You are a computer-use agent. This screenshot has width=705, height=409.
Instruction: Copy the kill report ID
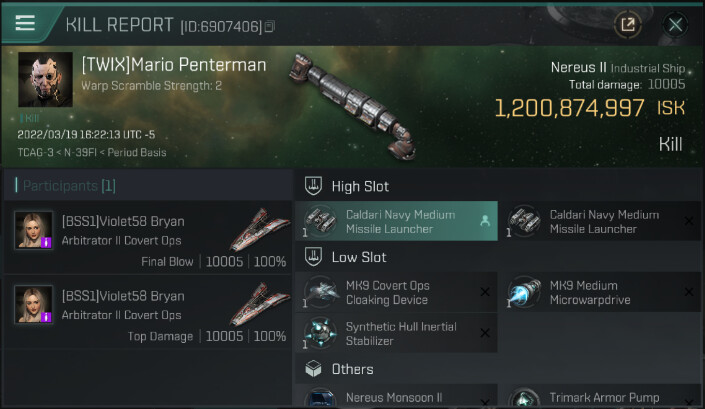click(270, 26)
